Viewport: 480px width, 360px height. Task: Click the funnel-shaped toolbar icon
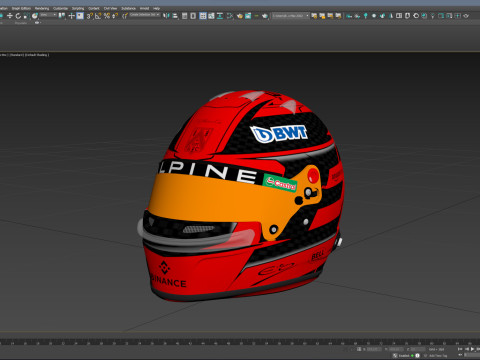[432, 16]
